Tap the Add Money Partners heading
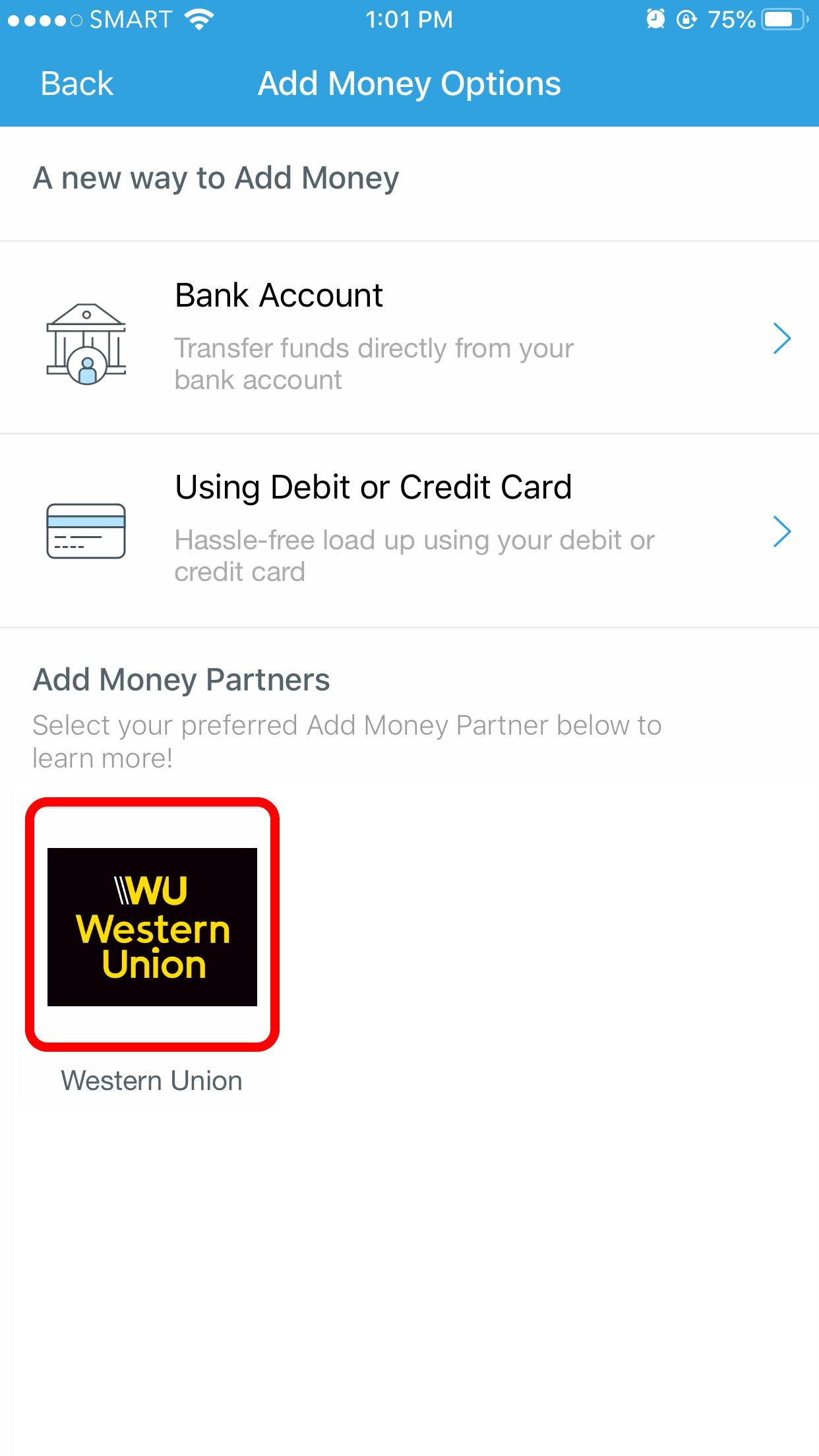The height and width of the screenshot is (1456, 819). [181, 680]
